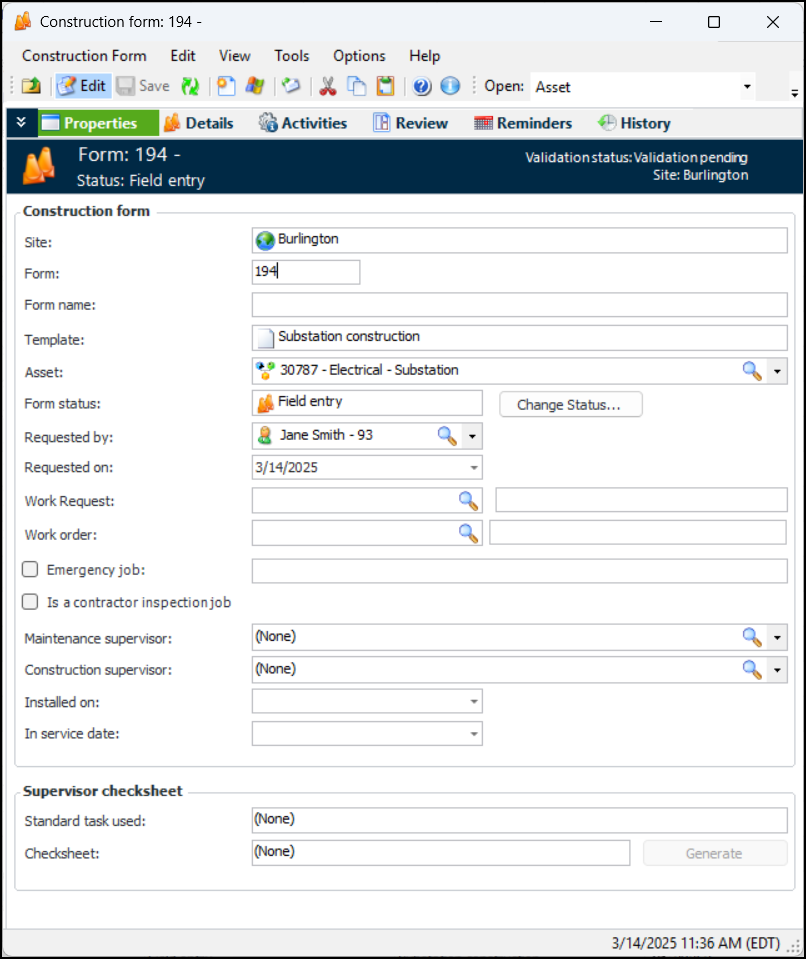
Task: Toggle the Emergency job checkbox
Action: (30, 569)
